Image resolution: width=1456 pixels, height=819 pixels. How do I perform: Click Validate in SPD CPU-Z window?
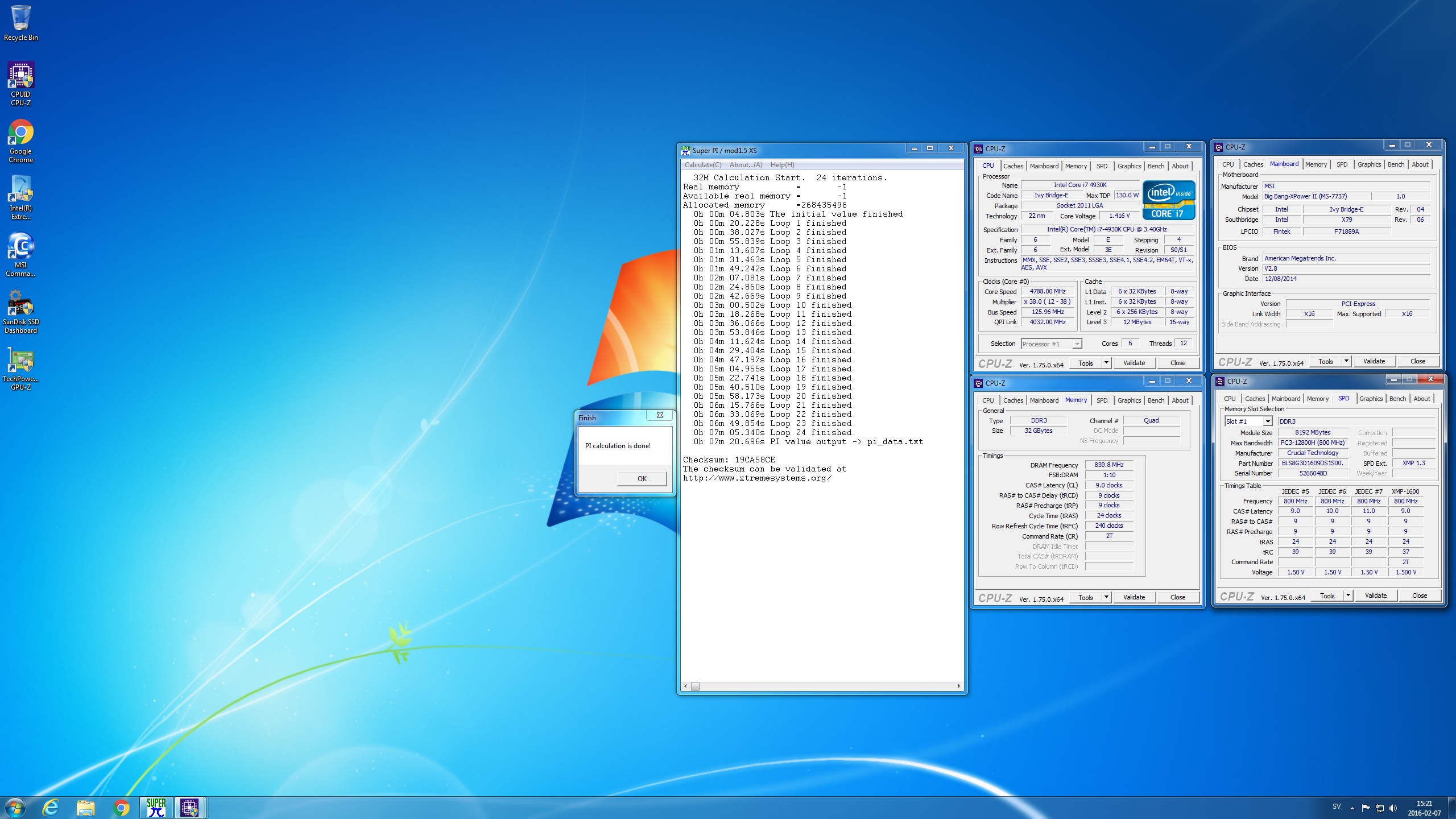pyautogui.click(x=1376, y=595)
